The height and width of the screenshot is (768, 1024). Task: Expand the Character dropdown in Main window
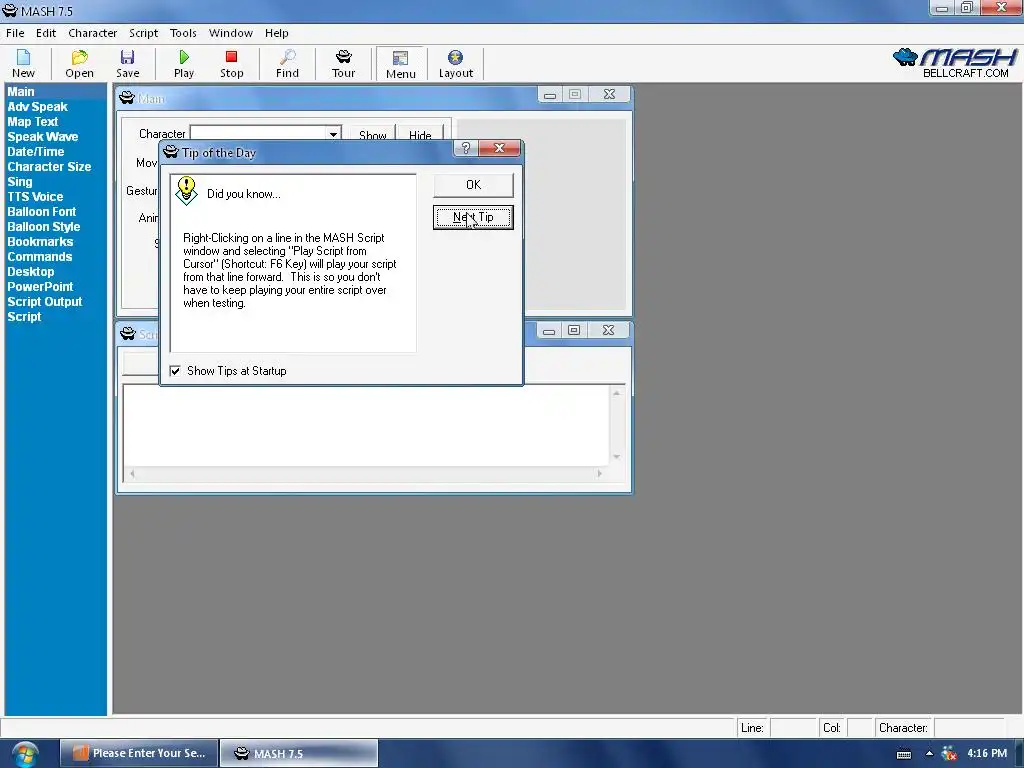[x=333, y=134]
